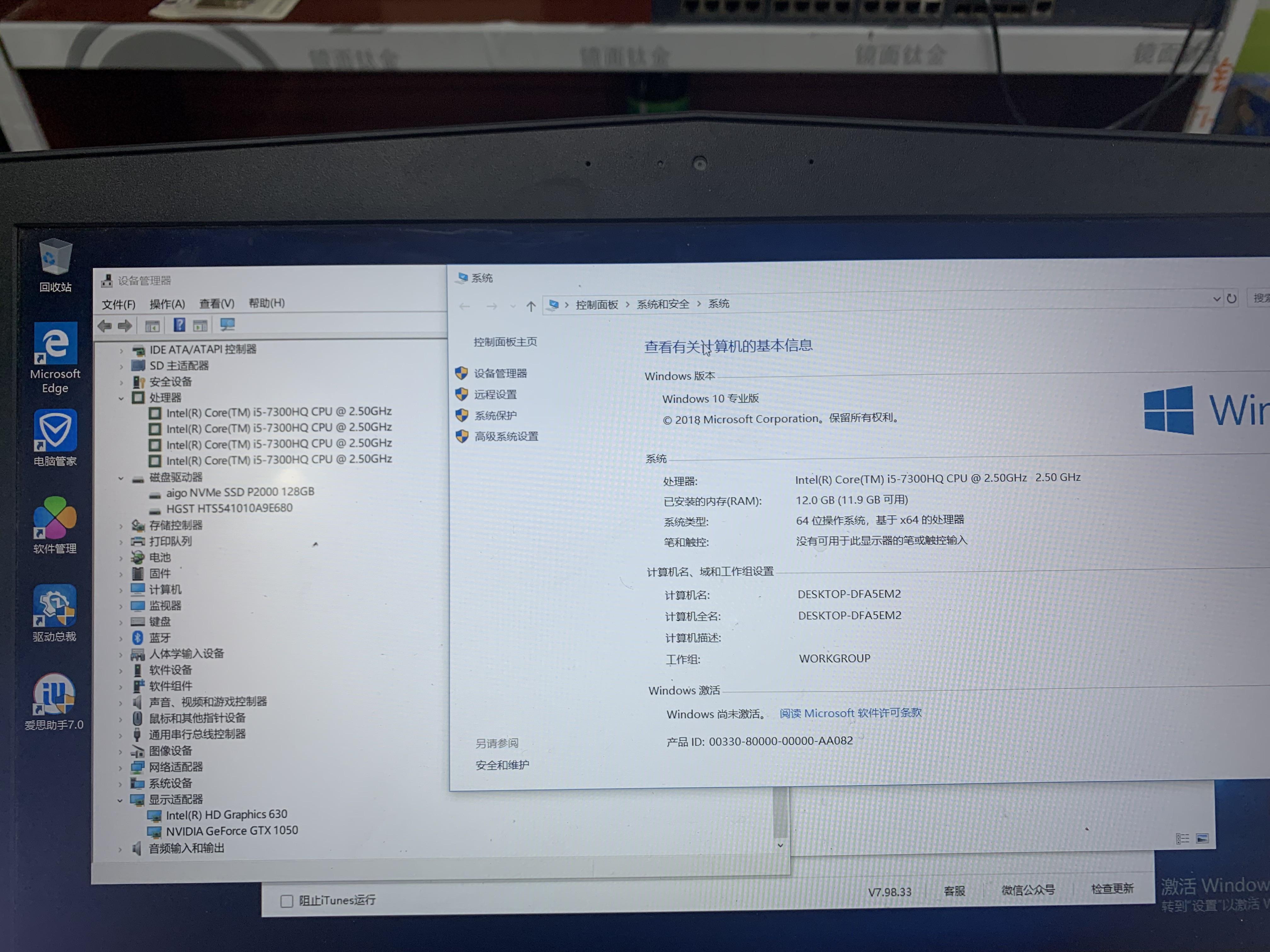Click 控制面板 in the breadcrumb path
Viewport: 1270px width, 952px height.
[597, 305]
